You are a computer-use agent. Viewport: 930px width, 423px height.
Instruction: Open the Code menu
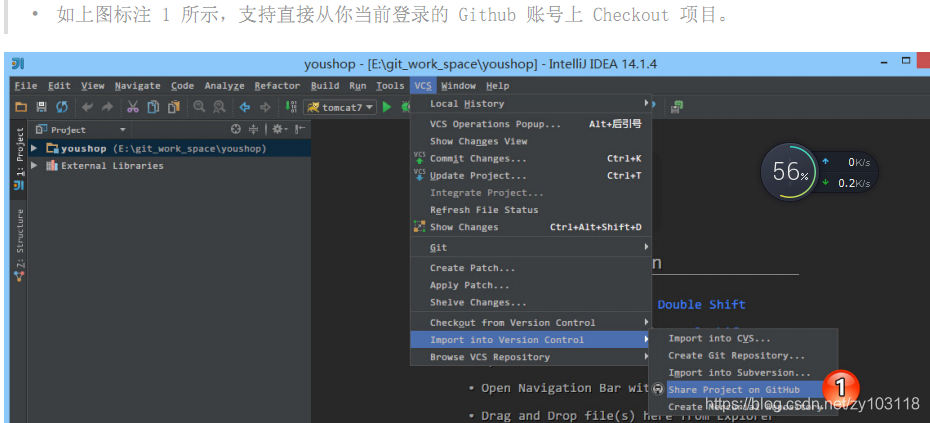tap(183, 86)
